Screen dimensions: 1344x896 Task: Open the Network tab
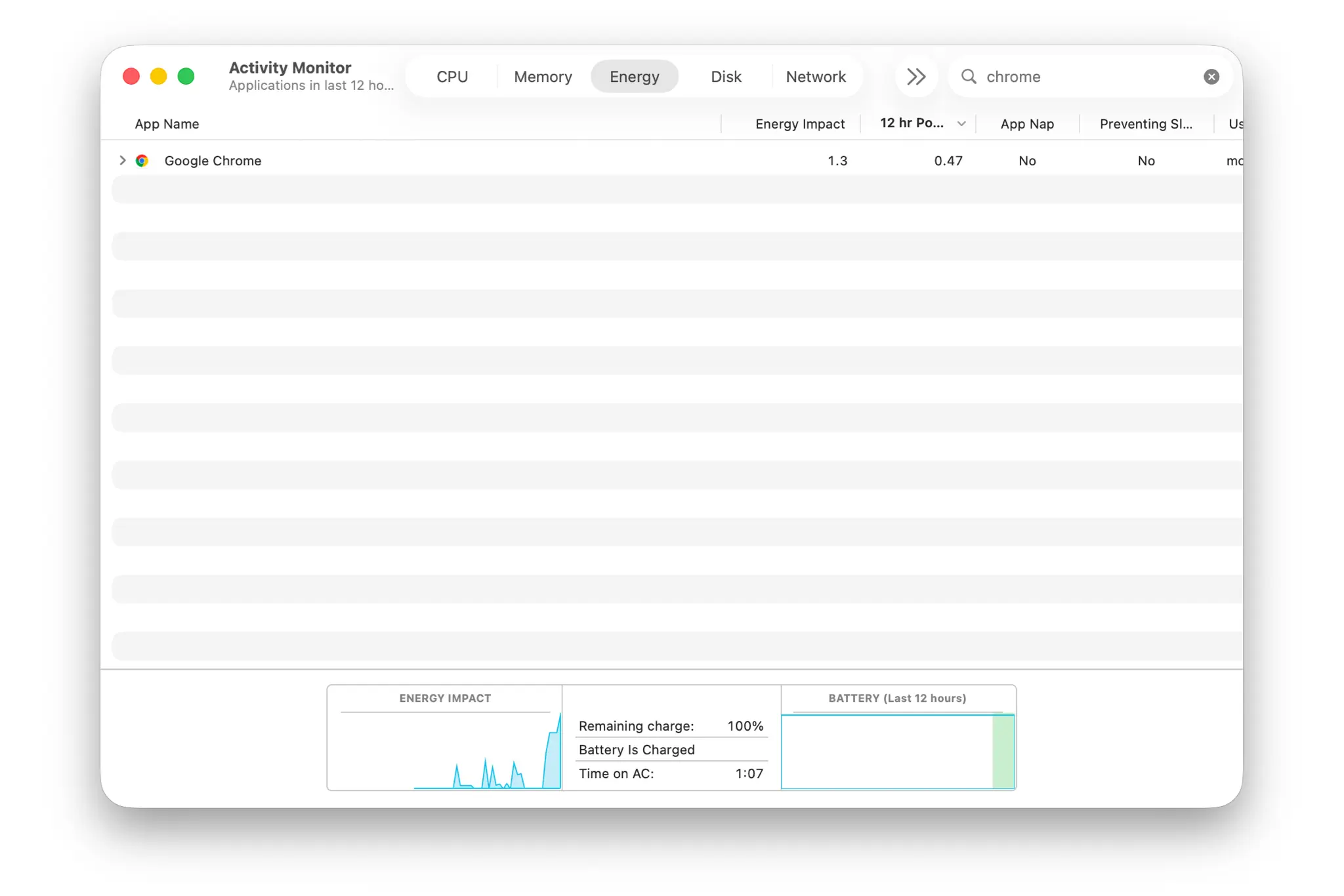pos(816,77)
